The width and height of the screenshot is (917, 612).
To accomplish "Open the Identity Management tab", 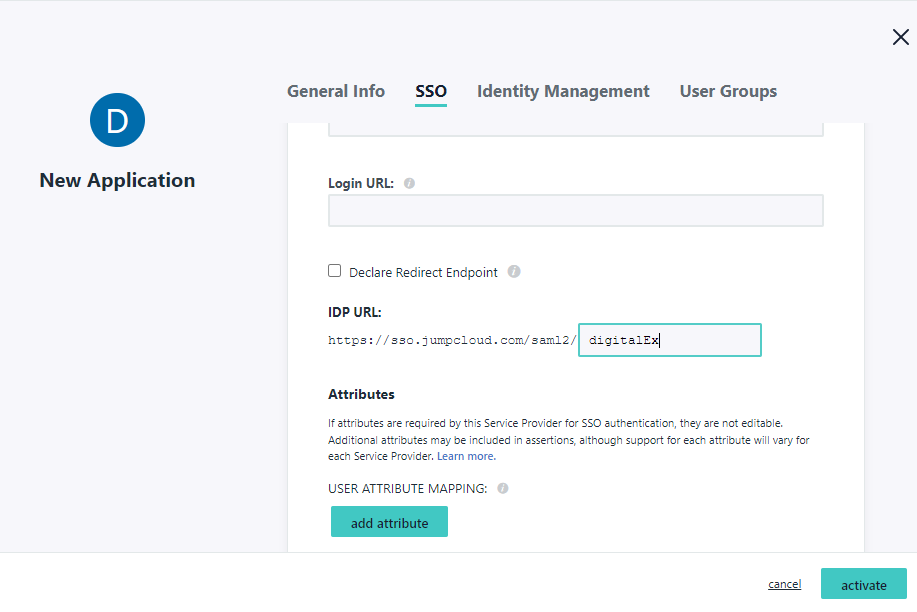I will pos(563,91).
